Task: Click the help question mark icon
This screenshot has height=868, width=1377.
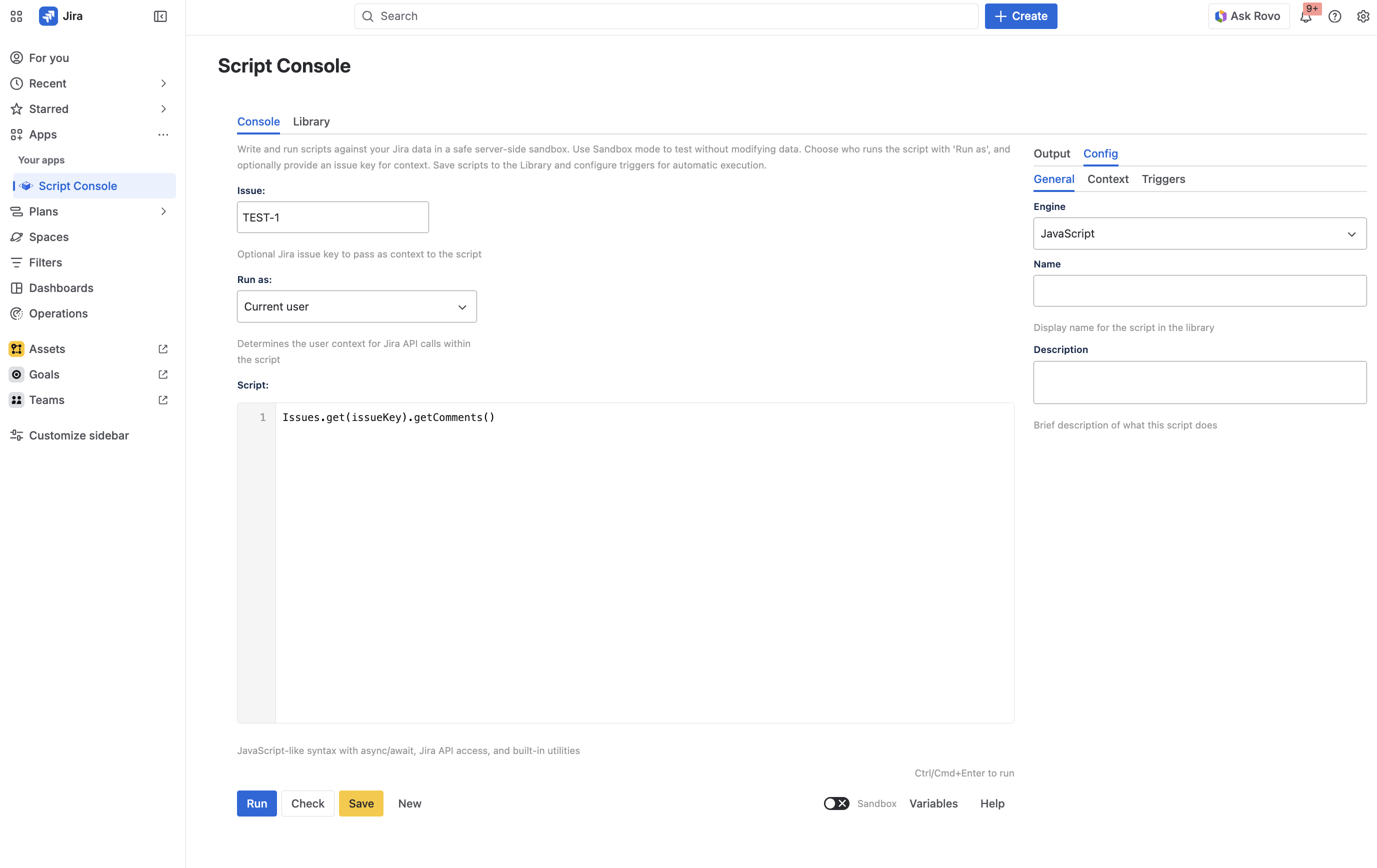Action: pyautogui.click(x=1334, y=16)
